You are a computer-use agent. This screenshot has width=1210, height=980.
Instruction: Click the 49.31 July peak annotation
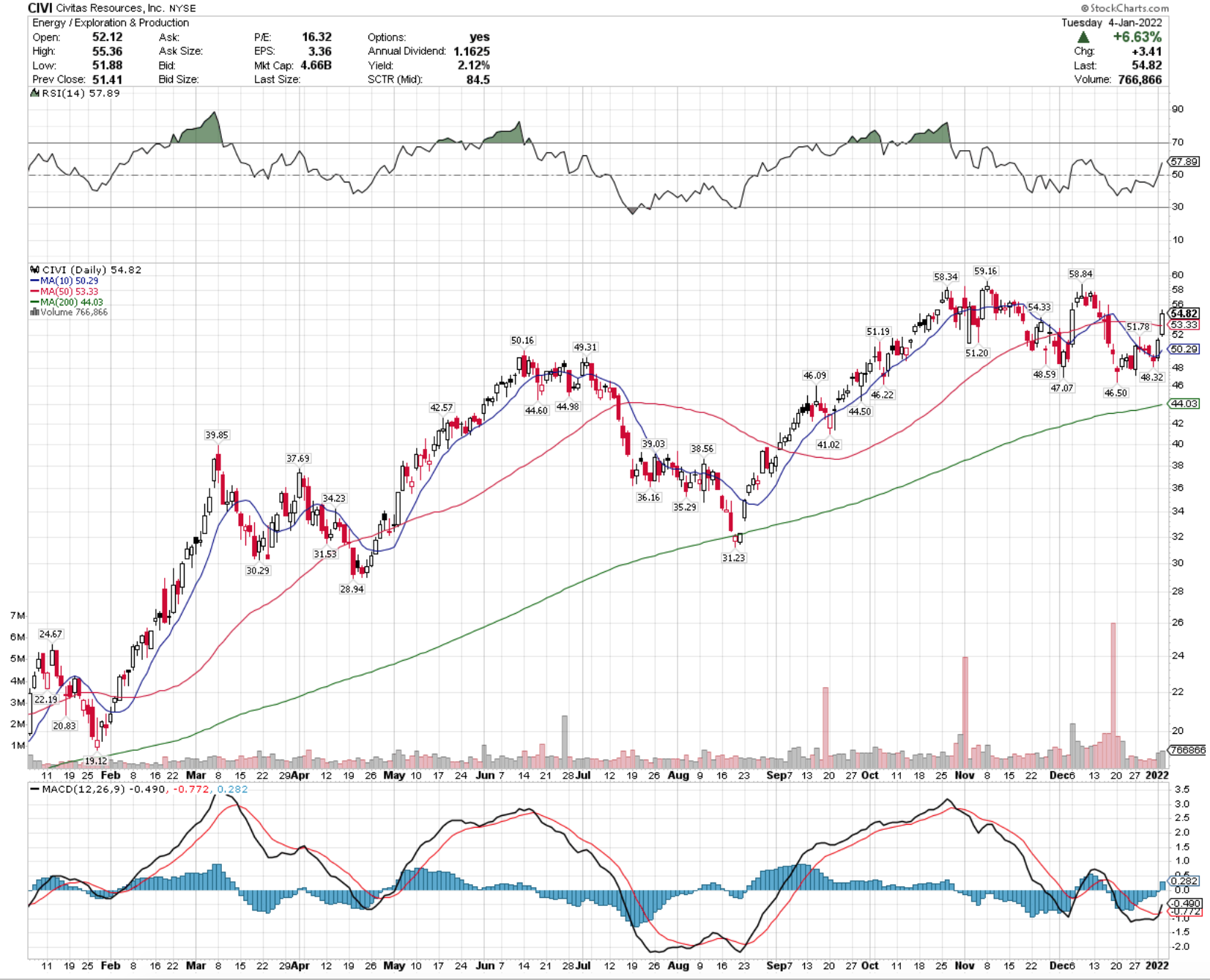click(585, 347)
